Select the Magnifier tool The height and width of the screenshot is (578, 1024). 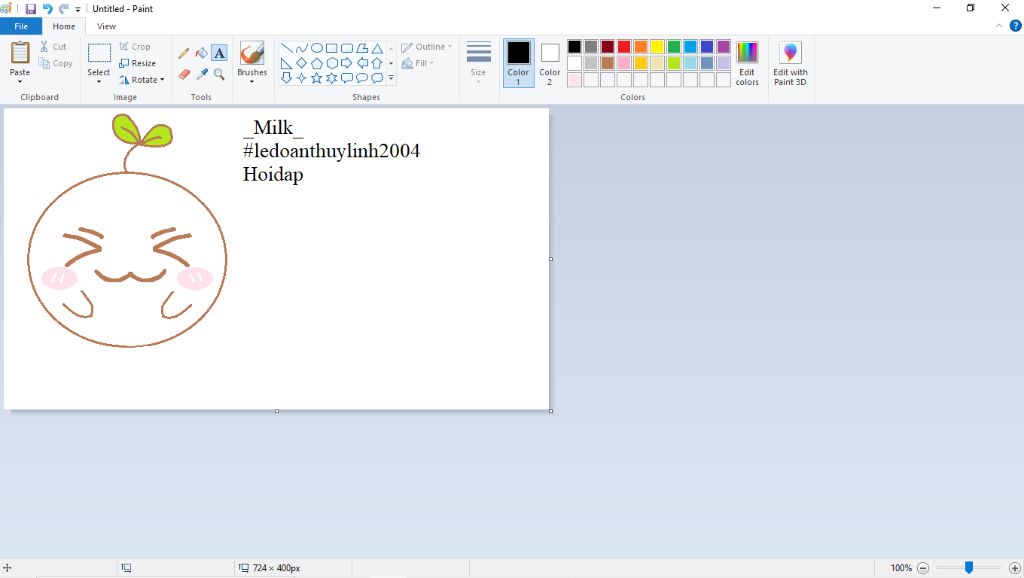[219, 74]
